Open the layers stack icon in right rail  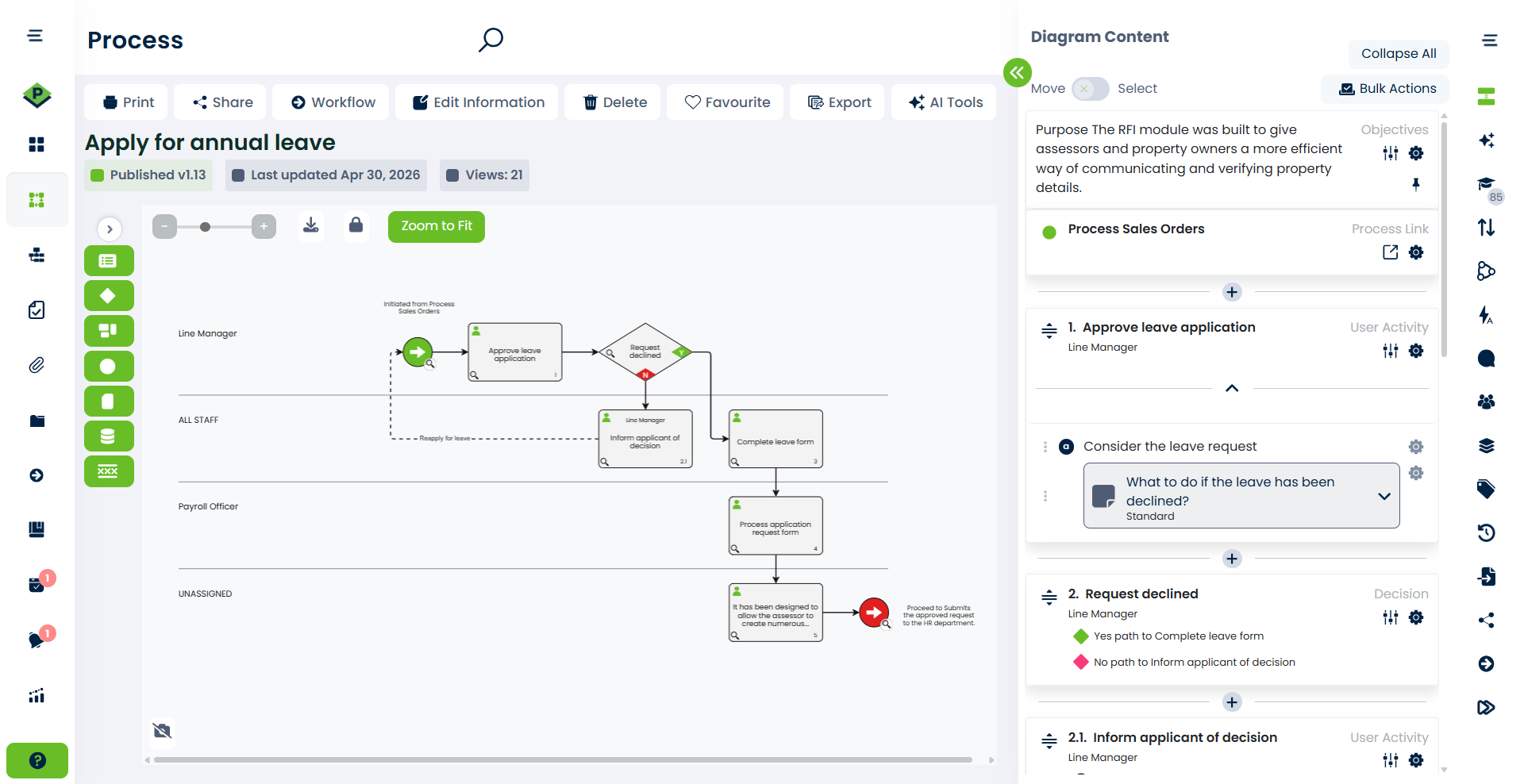click(1487, 445)
